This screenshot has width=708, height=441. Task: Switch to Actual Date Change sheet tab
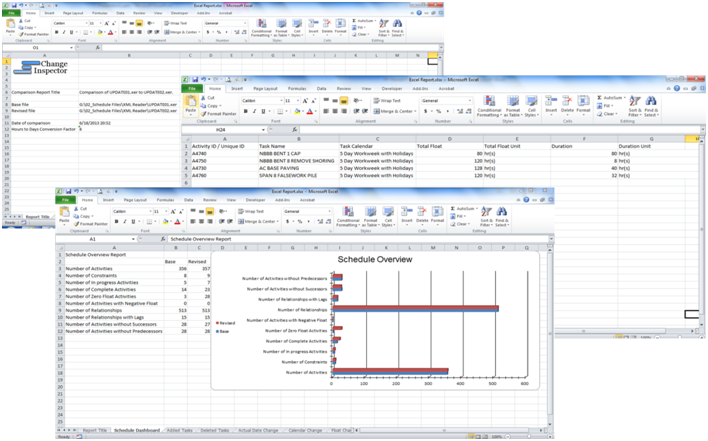(258, 430)
